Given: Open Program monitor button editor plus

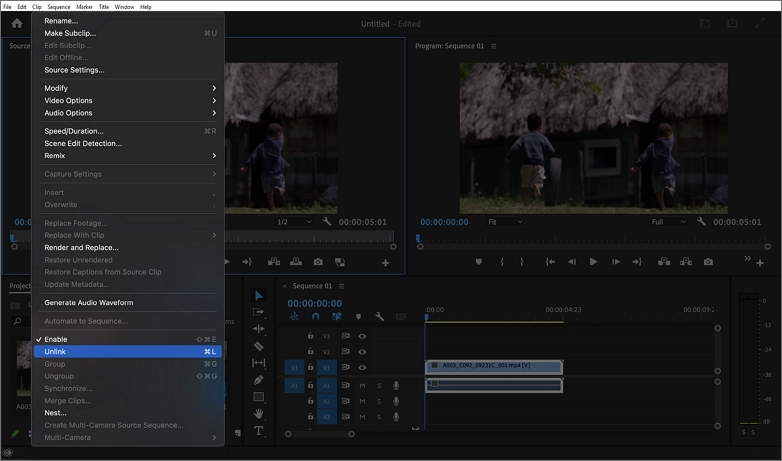Looking at the screenshot, I should point(760,263).
